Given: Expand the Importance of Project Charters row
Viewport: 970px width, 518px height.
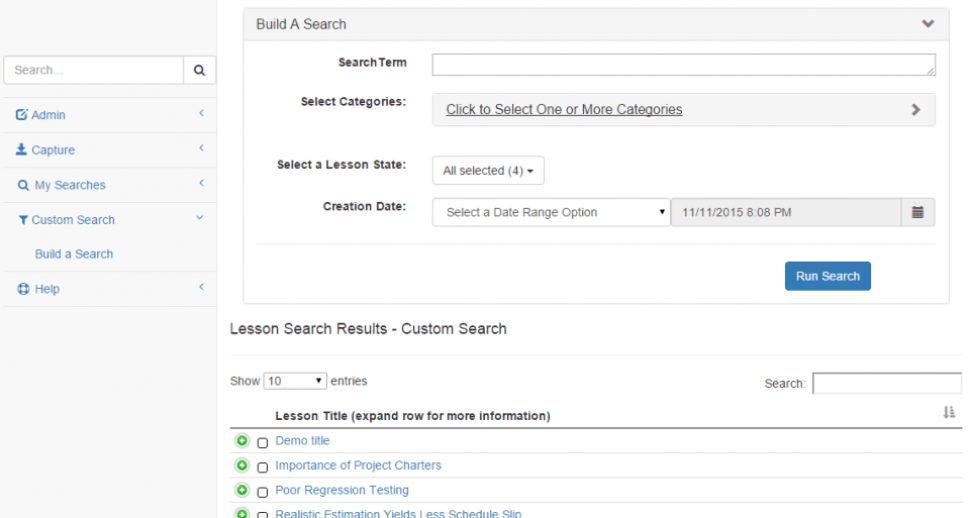Looking at the screenshot, I should tap(241, 466).
